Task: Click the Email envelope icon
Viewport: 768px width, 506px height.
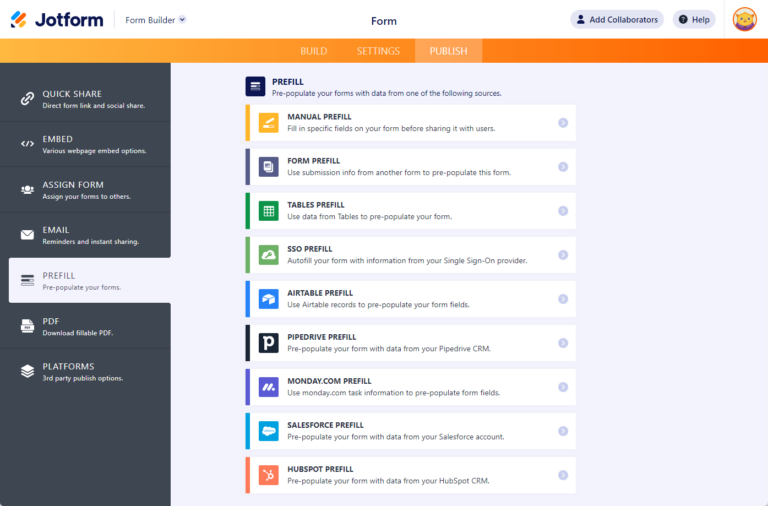Action: coord(28,235)
